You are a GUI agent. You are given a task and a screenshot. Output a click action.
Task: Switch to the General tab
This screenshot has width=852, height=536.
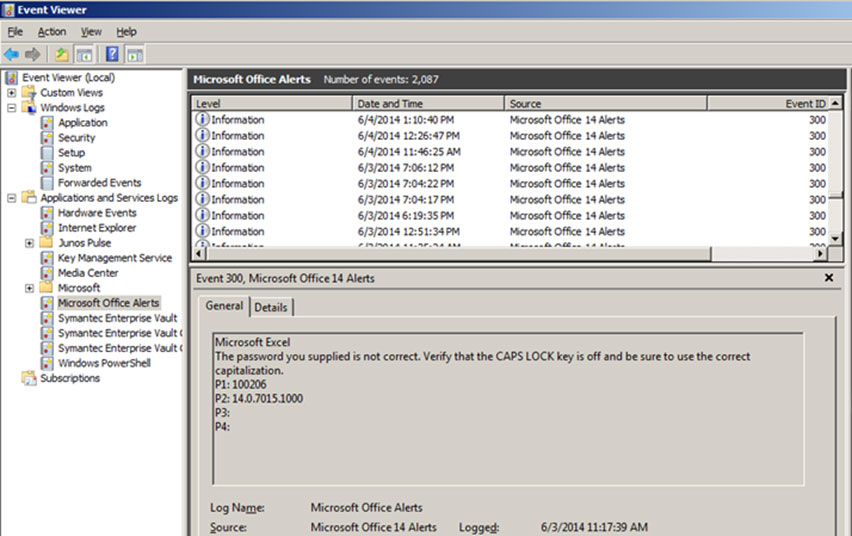[224, 306]
